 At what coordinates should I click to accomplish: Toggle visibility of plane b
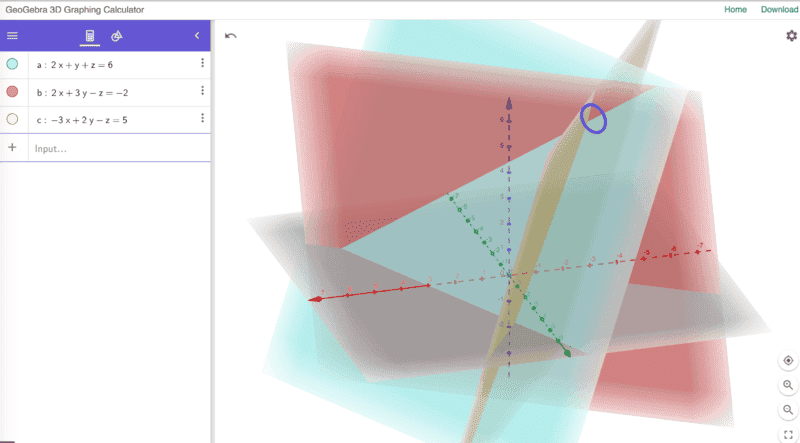click(x=12, y=92)
